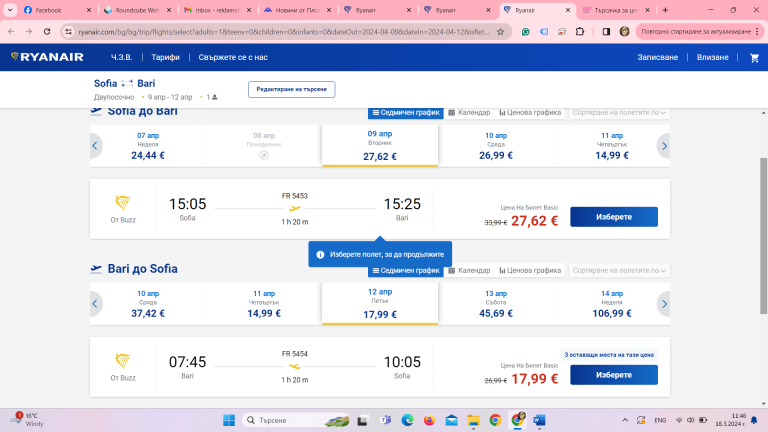
Task: Click next dates arrow for Sofia-Bari
Action: tap(663, 147)
